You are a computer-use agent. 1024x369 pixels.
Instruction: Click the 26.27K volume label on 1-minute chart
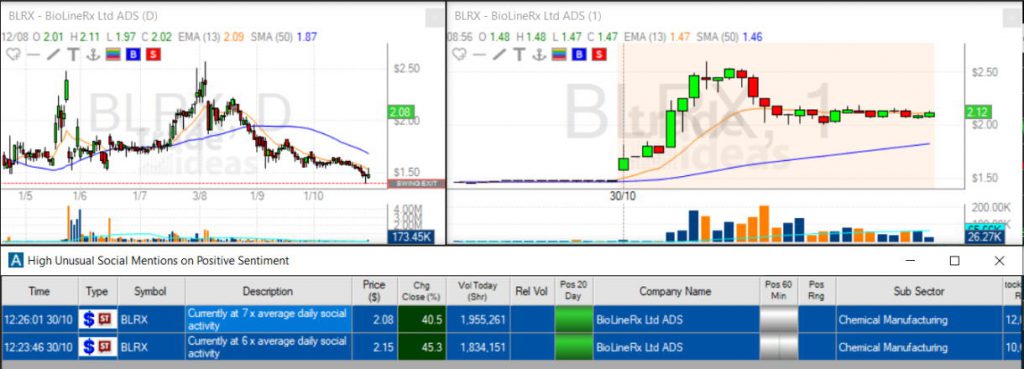point(984,236)
